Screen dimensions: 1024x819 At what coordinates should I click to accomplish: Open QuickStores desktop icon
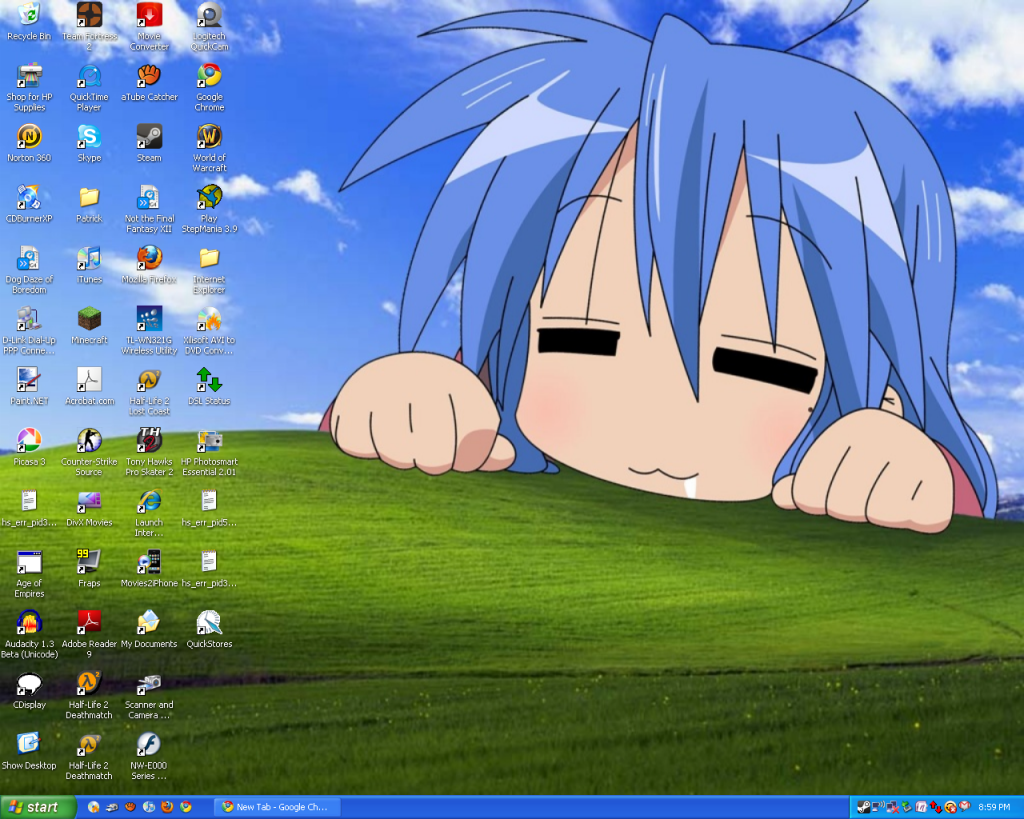coord(209,630)
